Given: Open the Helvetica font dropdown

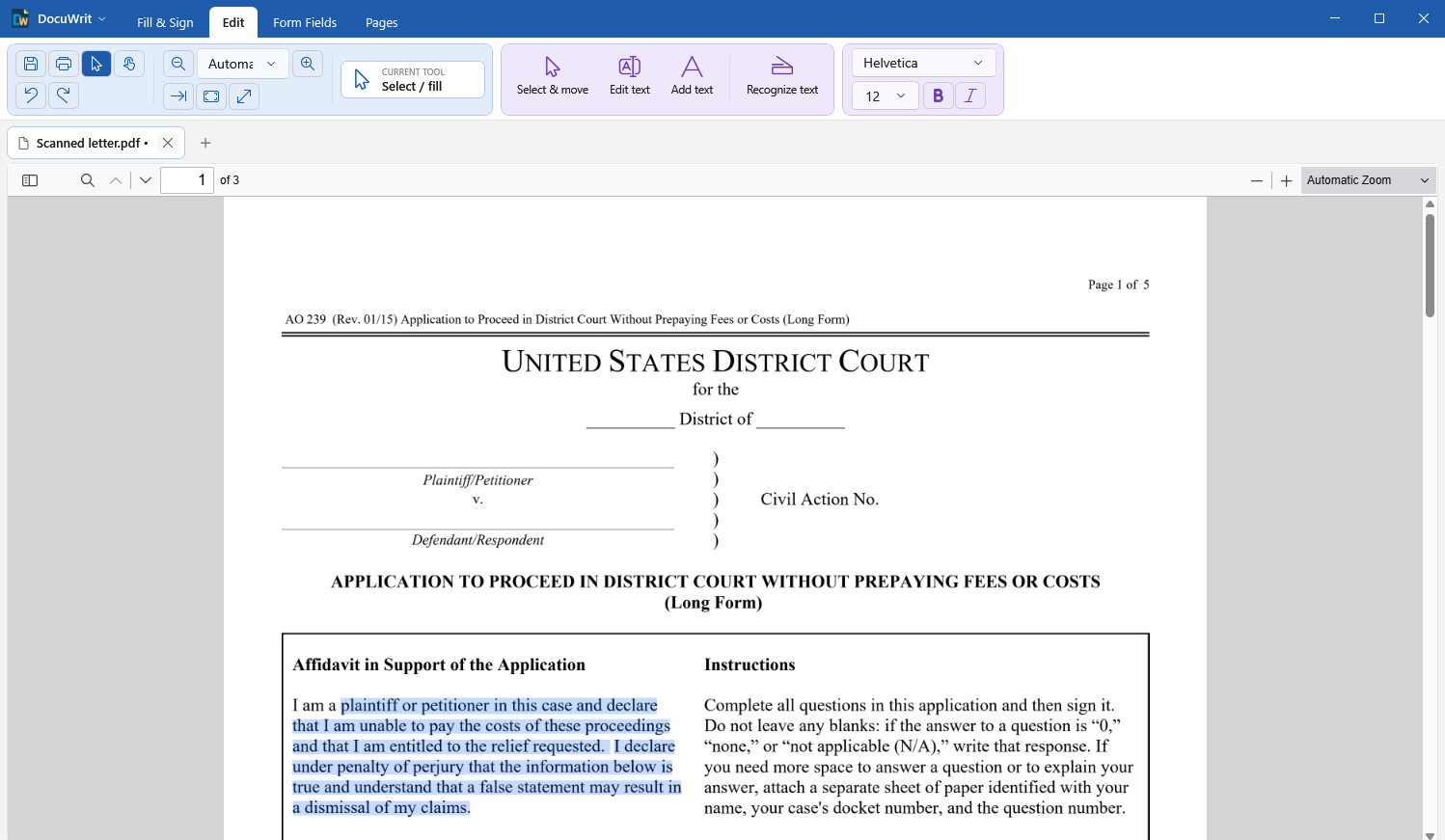Looking at the screenshot, I should click(924, 63).
